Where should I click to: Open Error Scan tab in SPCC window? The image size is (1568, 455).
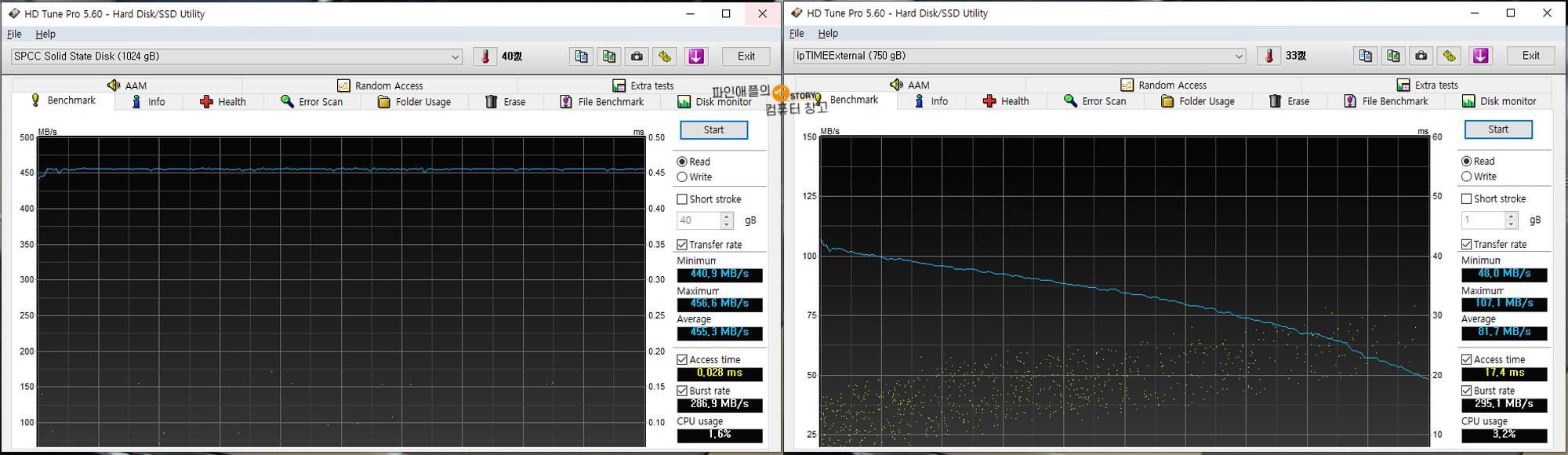click(311, 102)
